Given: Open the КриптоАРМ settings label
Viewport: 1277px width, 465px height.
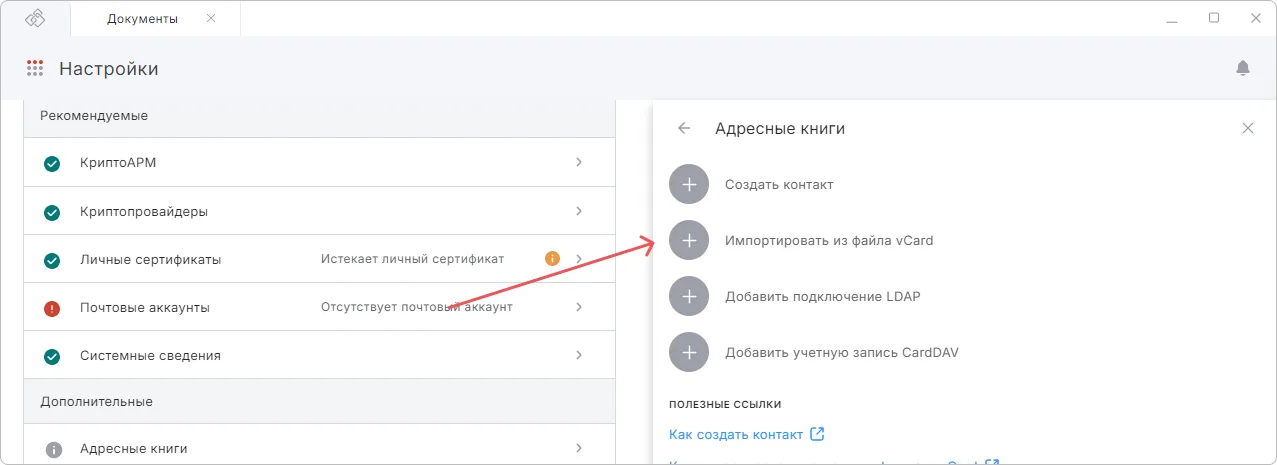Looking at the screenshot, I should [x=118, y=163].
